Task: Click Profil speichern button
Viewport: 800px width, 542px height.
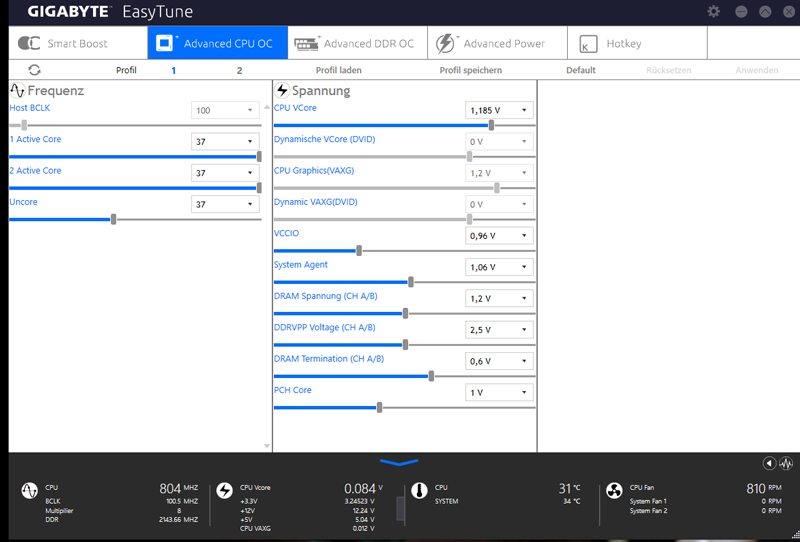Action: coord(470,70)
